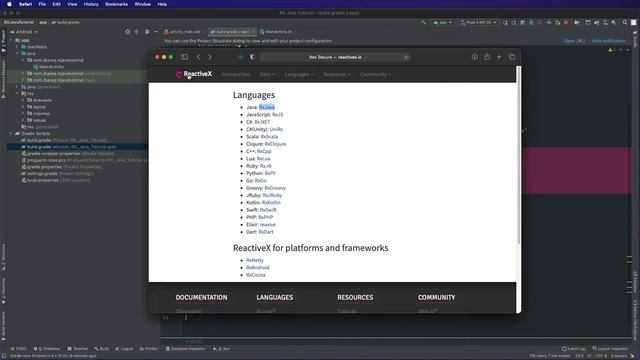
Task: Select MainActivity in project tree
Action: [51, 67]
